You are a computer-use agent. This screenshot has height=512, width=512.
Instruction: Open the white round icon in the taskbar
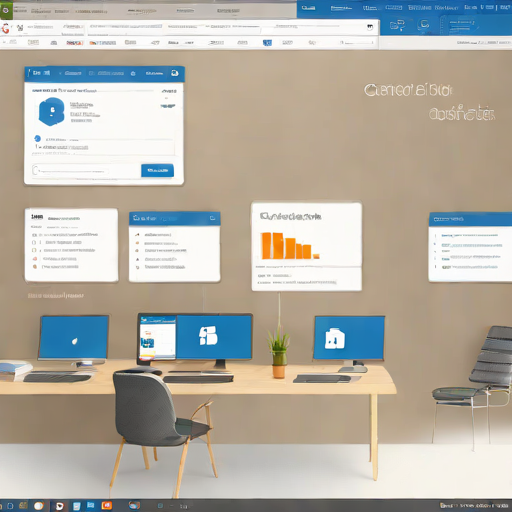coord(39,506)
